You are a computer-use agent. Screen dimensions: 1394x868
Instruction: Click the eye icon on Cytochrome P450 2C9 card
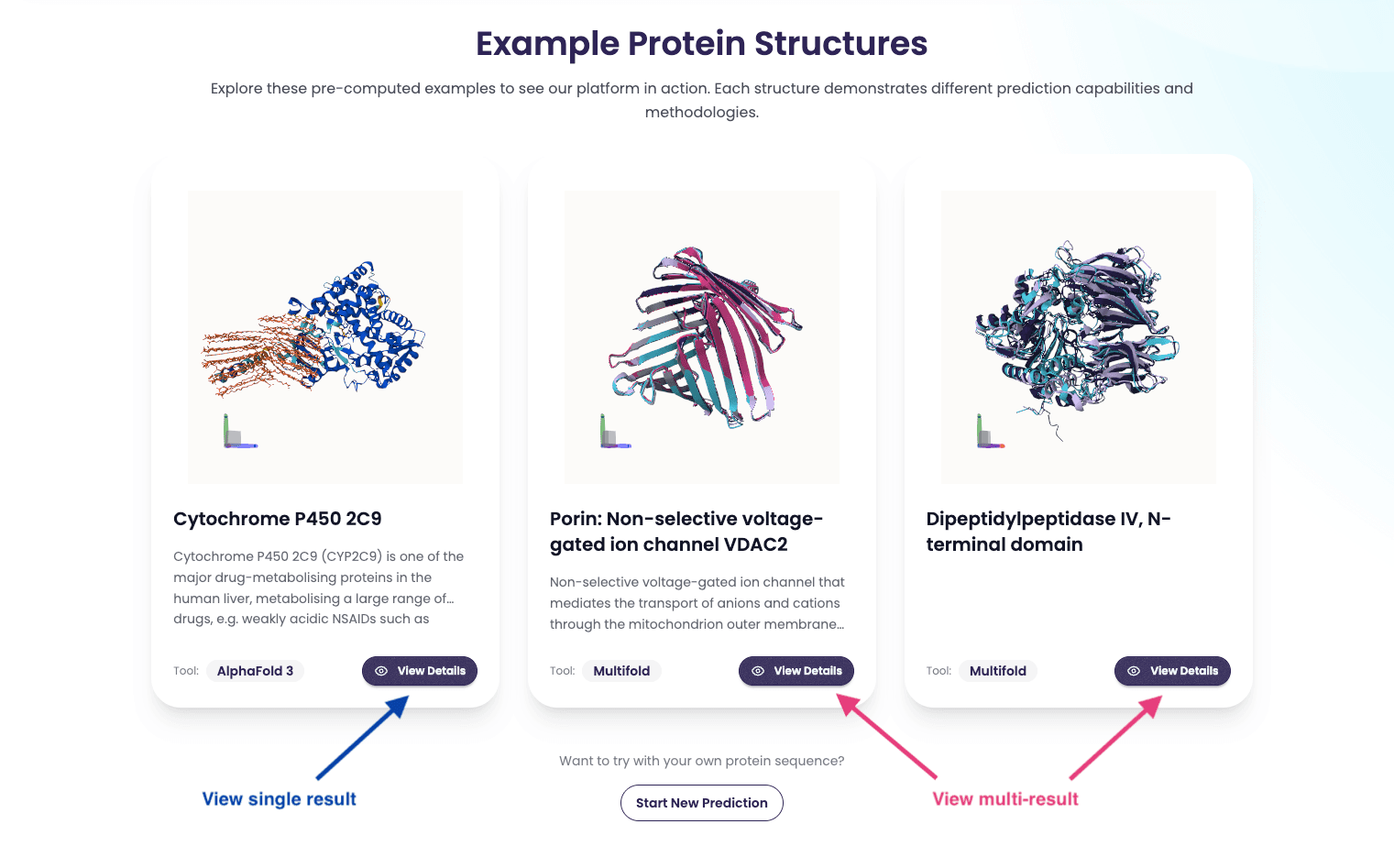coord(381,671)
